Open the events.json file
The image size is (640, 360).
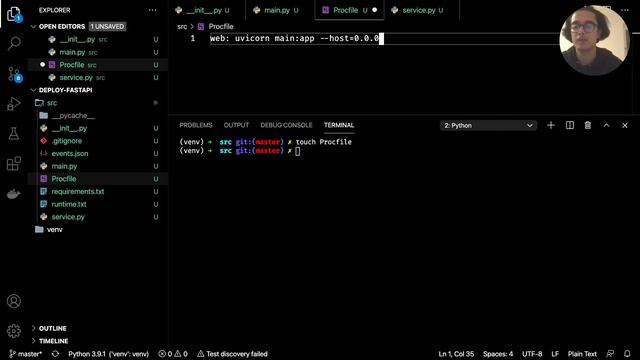pyautogui.click(x=98, y=153)
